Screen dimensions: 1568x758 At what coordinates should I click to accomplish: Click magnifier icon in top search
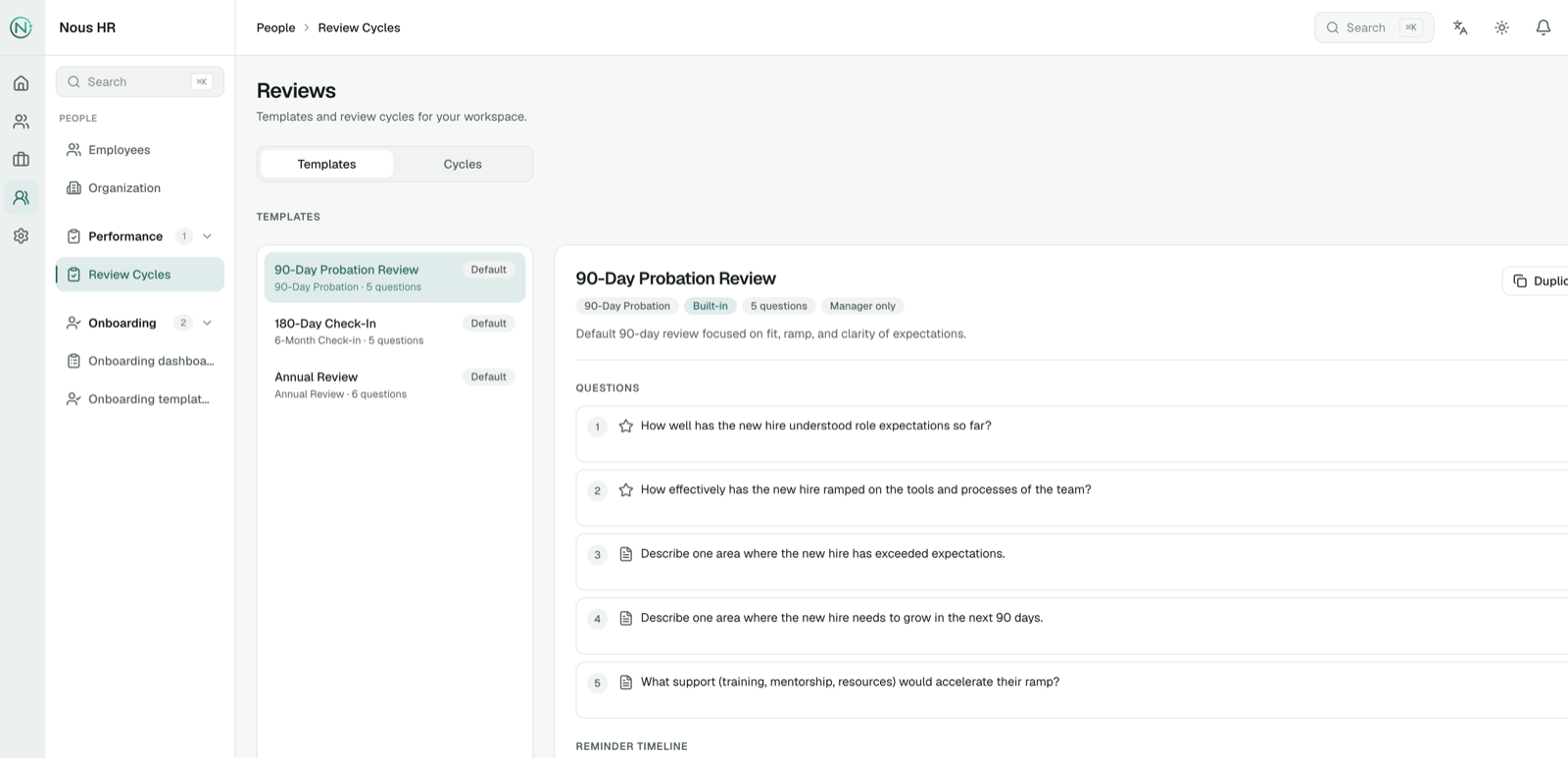click(x=1333, y=27)
